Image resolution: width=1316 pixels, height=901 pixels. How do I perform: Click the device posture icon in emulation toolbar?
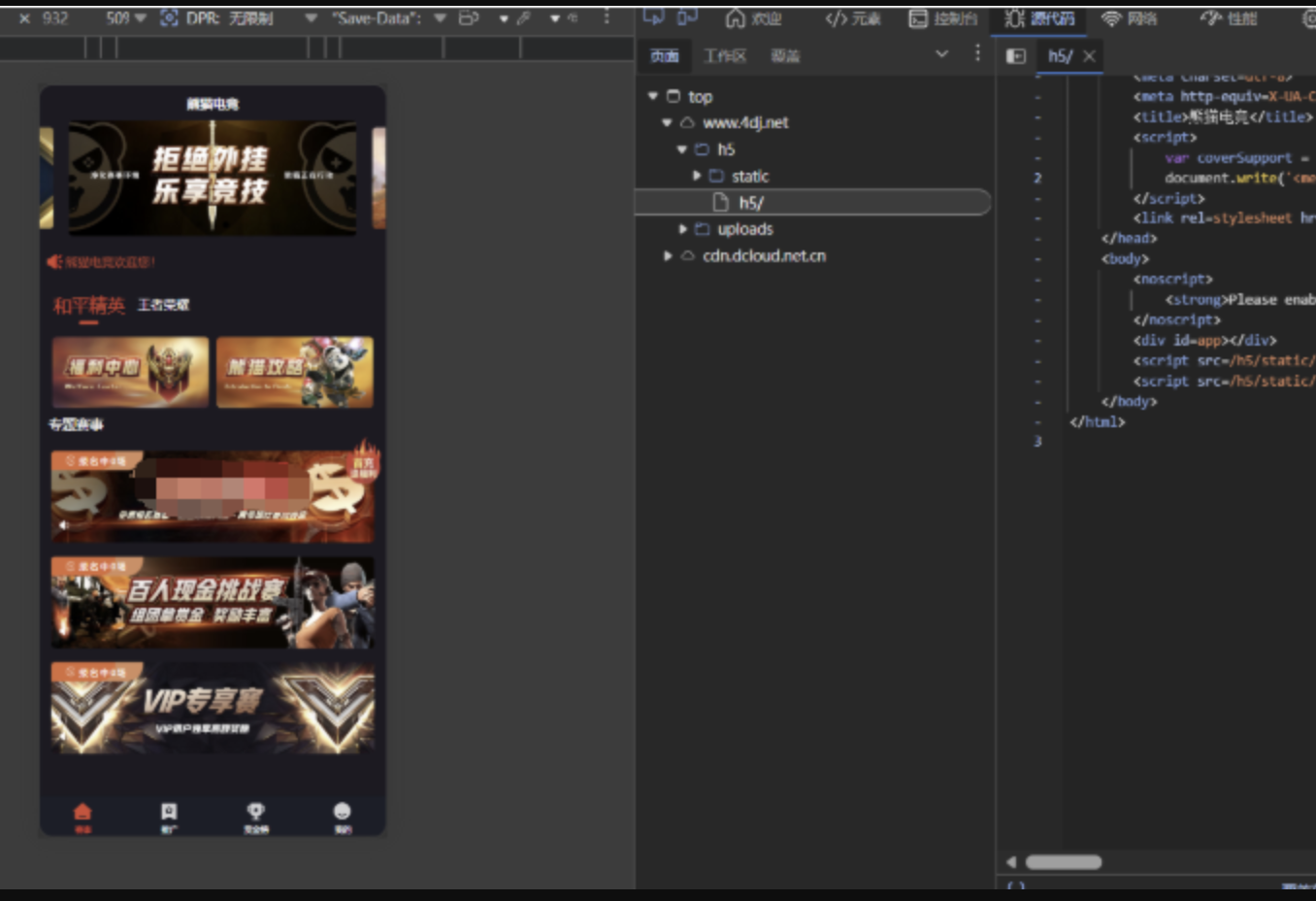pos(469,17)
